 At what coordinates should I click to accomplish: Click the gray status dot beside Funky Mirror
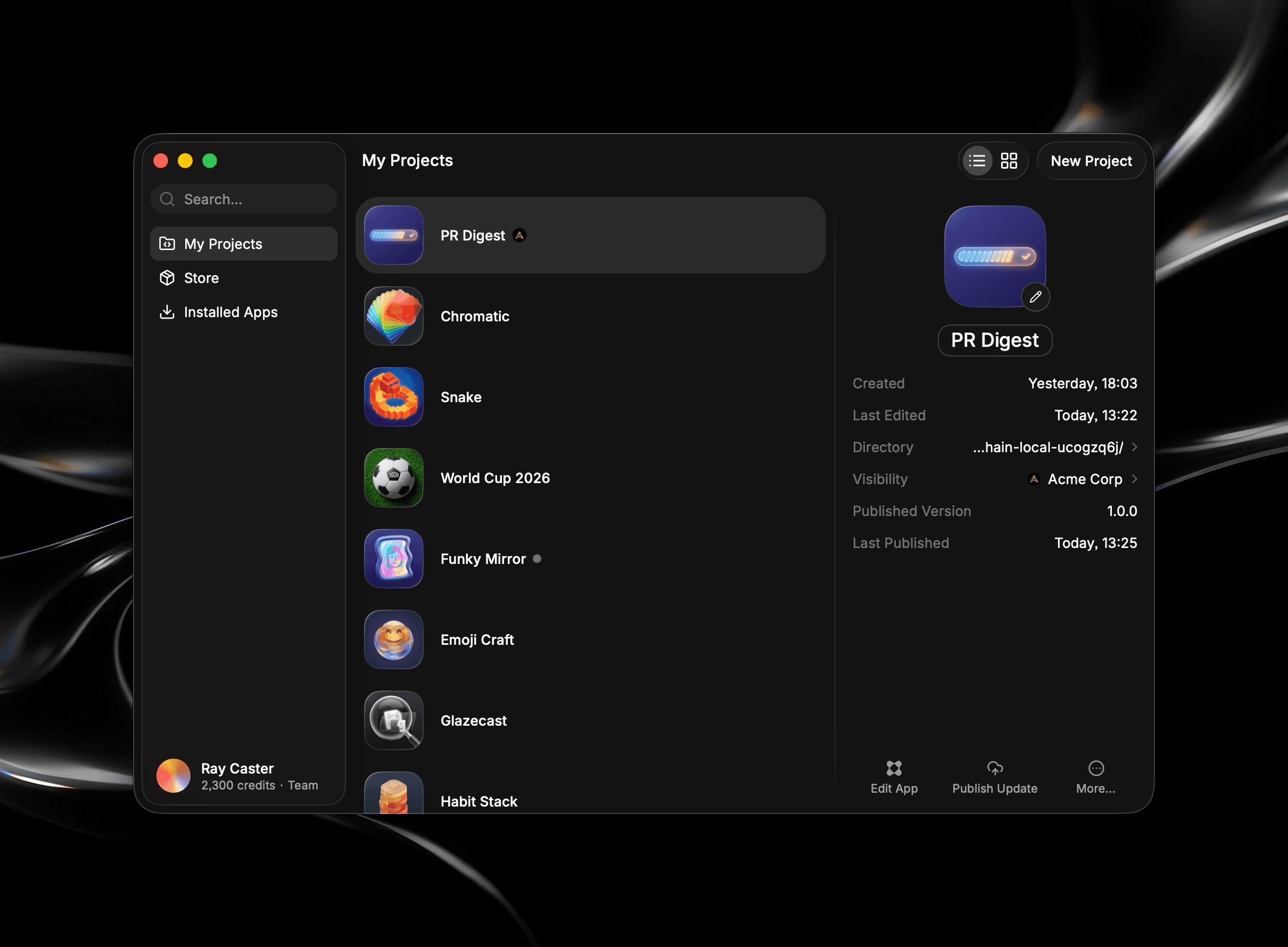click(537, 558)
